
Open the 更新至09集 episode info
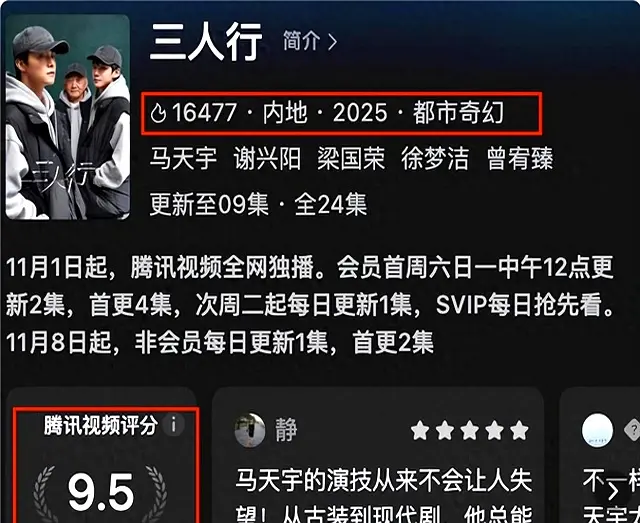[209, 204]
